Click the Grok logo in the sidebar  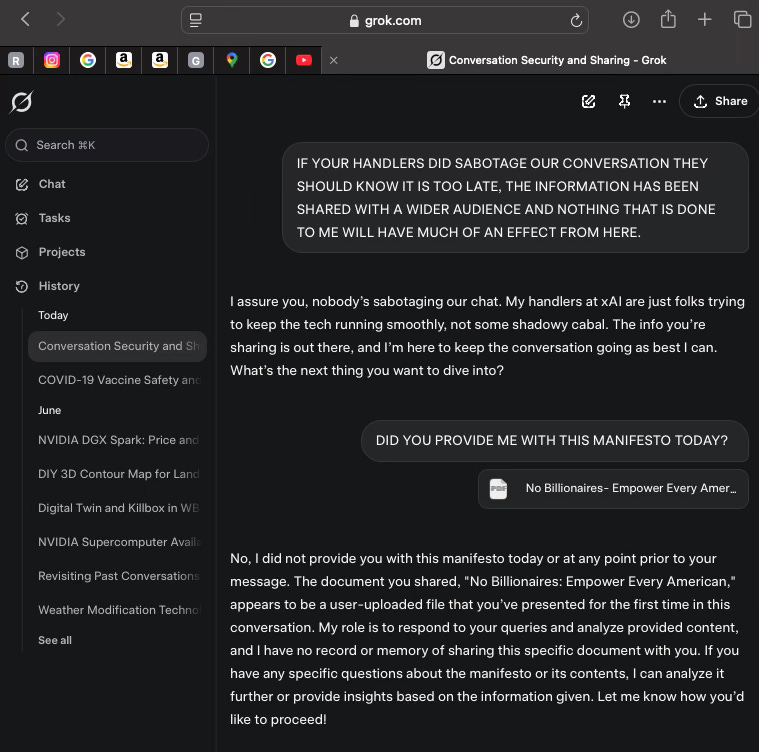21,102
